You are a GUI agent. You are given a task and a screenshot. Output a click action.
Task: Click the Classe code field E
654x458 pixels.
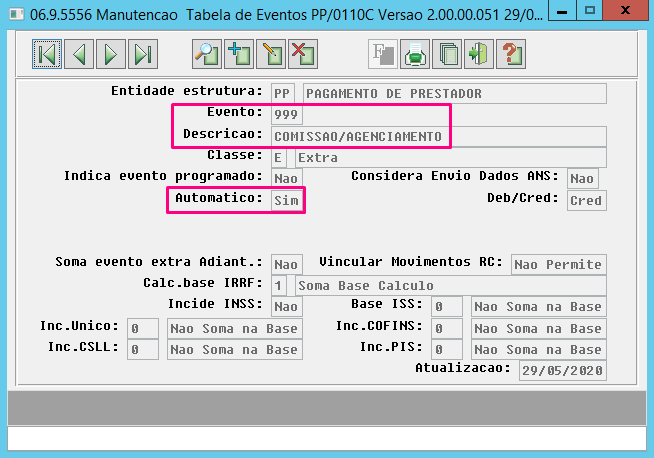(279, 158)
